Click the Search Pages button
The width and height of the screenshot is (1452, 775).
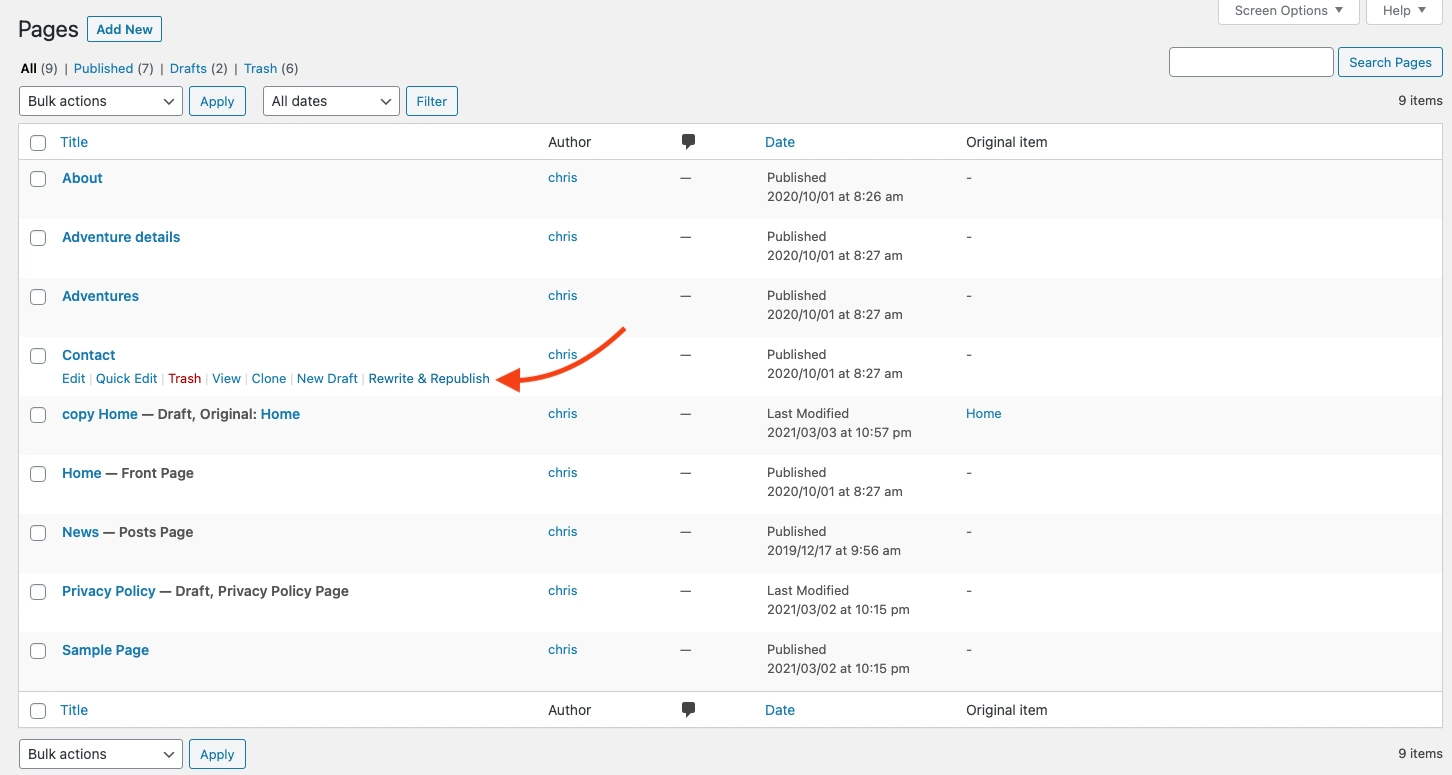pos(1390,62)
